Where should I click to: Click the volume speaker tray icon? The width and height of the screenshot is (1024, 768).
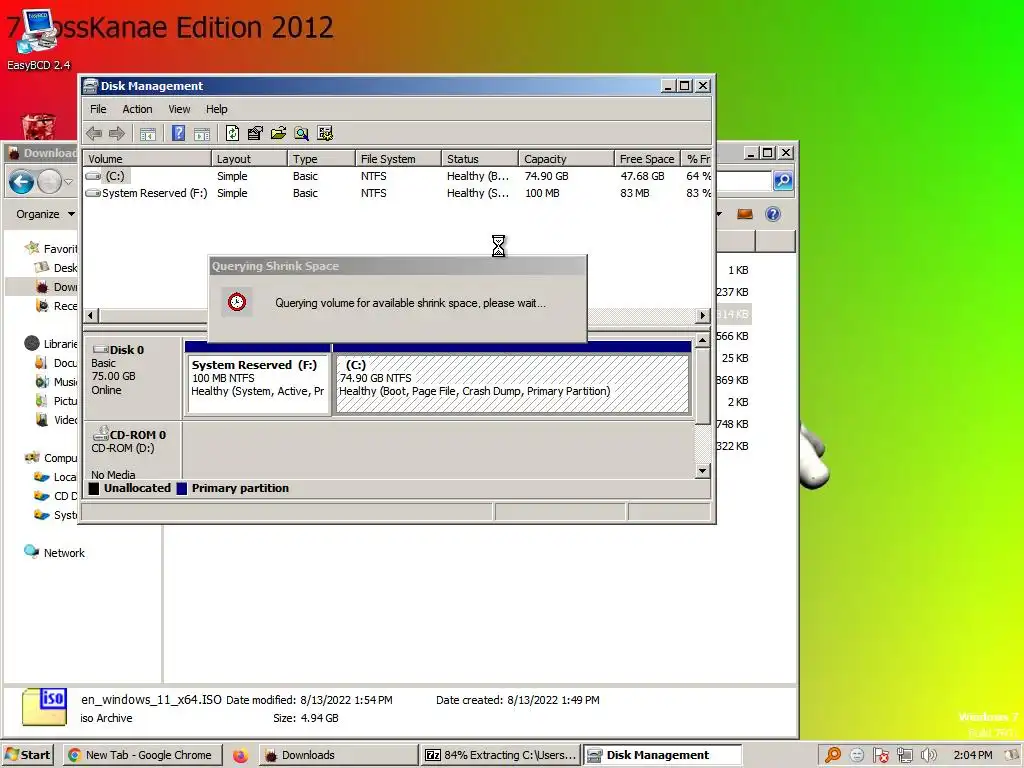click(928, 756)
